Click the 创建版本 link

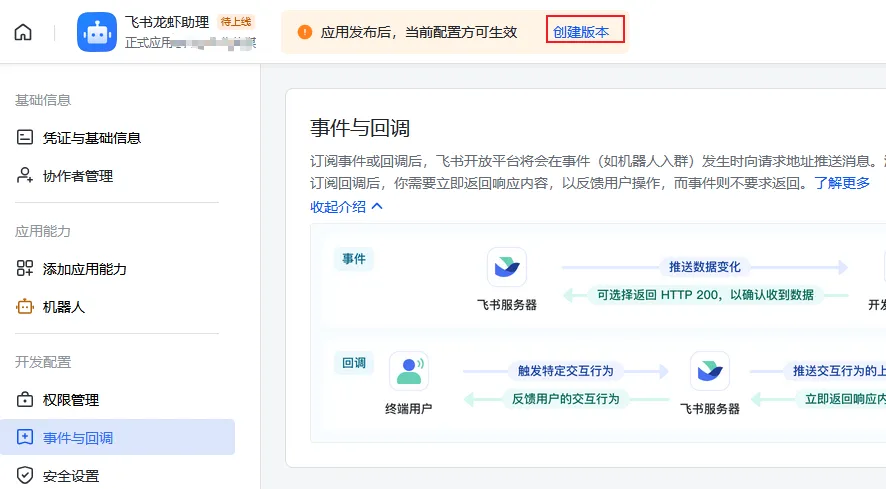click(x=581, y=32)
